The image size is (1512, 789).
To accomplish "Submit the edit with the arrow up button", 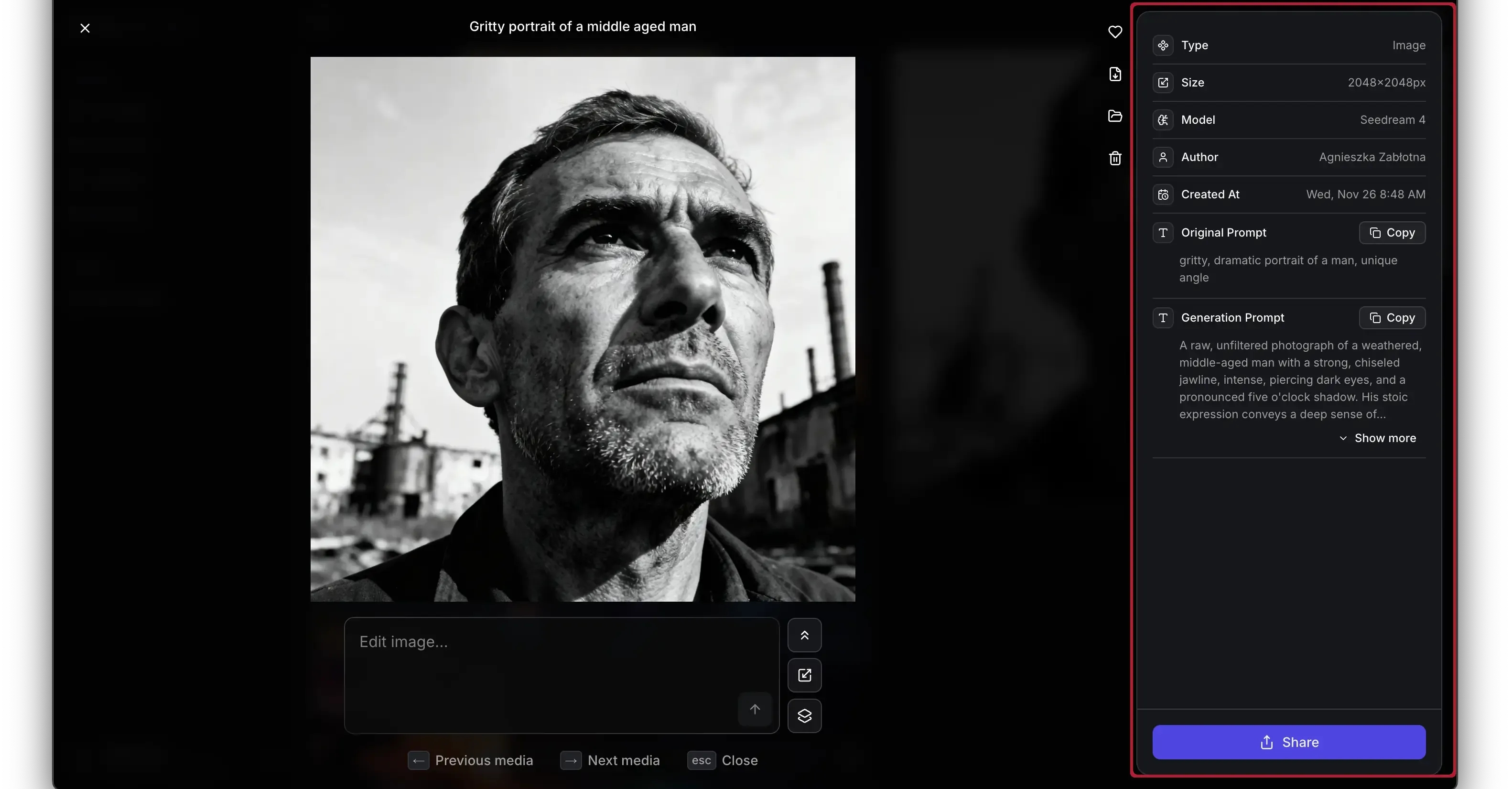I will coord(754,709).
